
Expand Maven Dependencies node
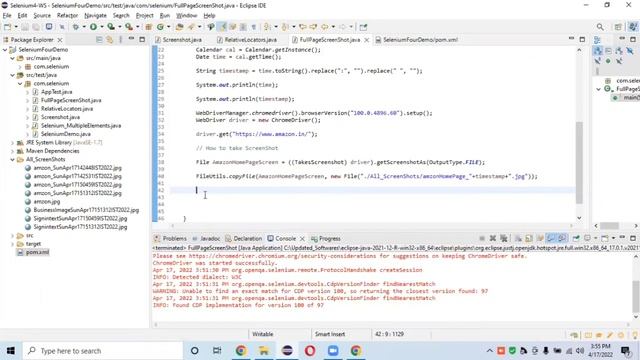click(x=13, y=151)
